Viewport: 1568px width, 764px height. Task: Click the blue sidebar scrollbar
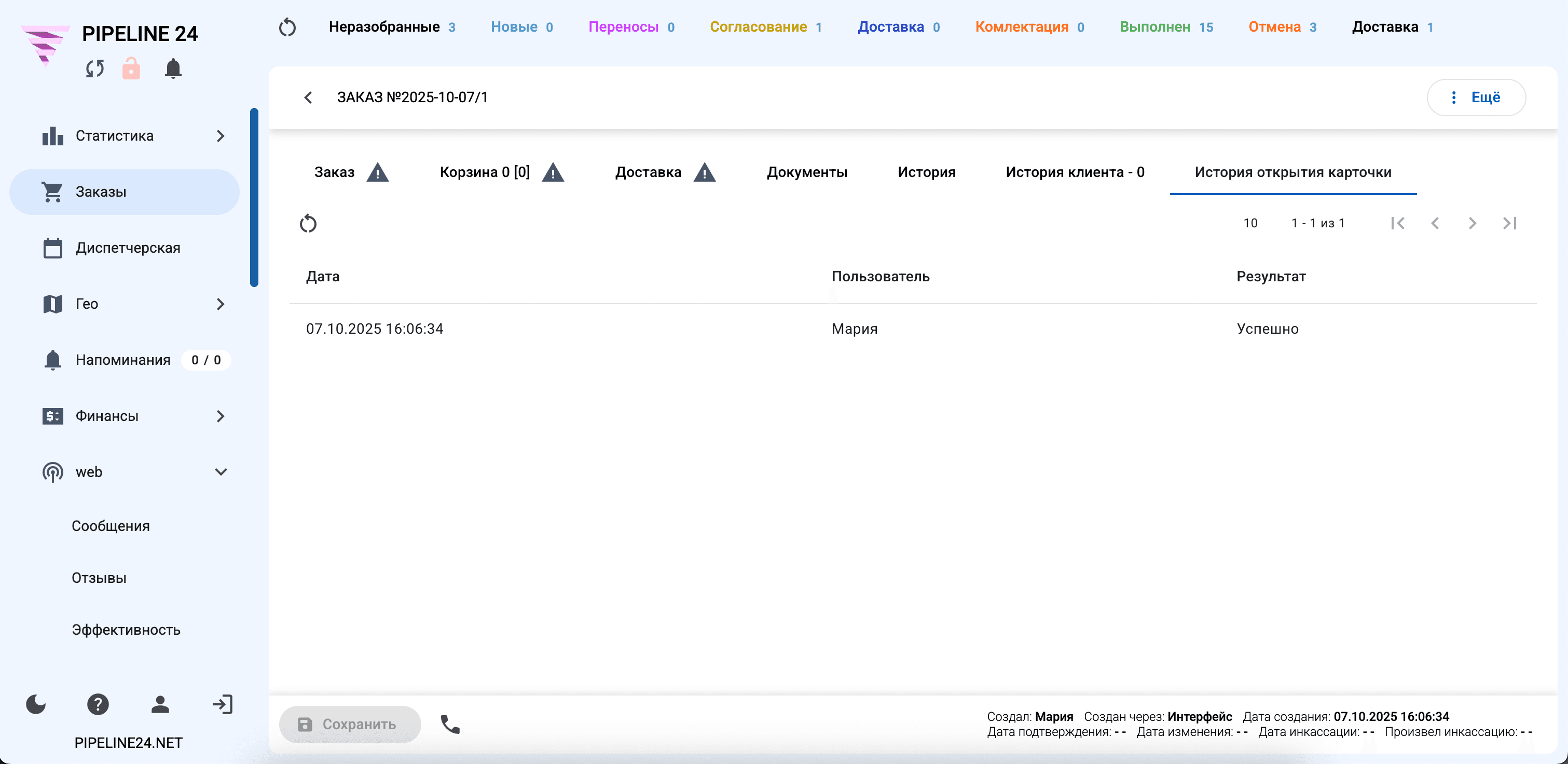point(254,197)
